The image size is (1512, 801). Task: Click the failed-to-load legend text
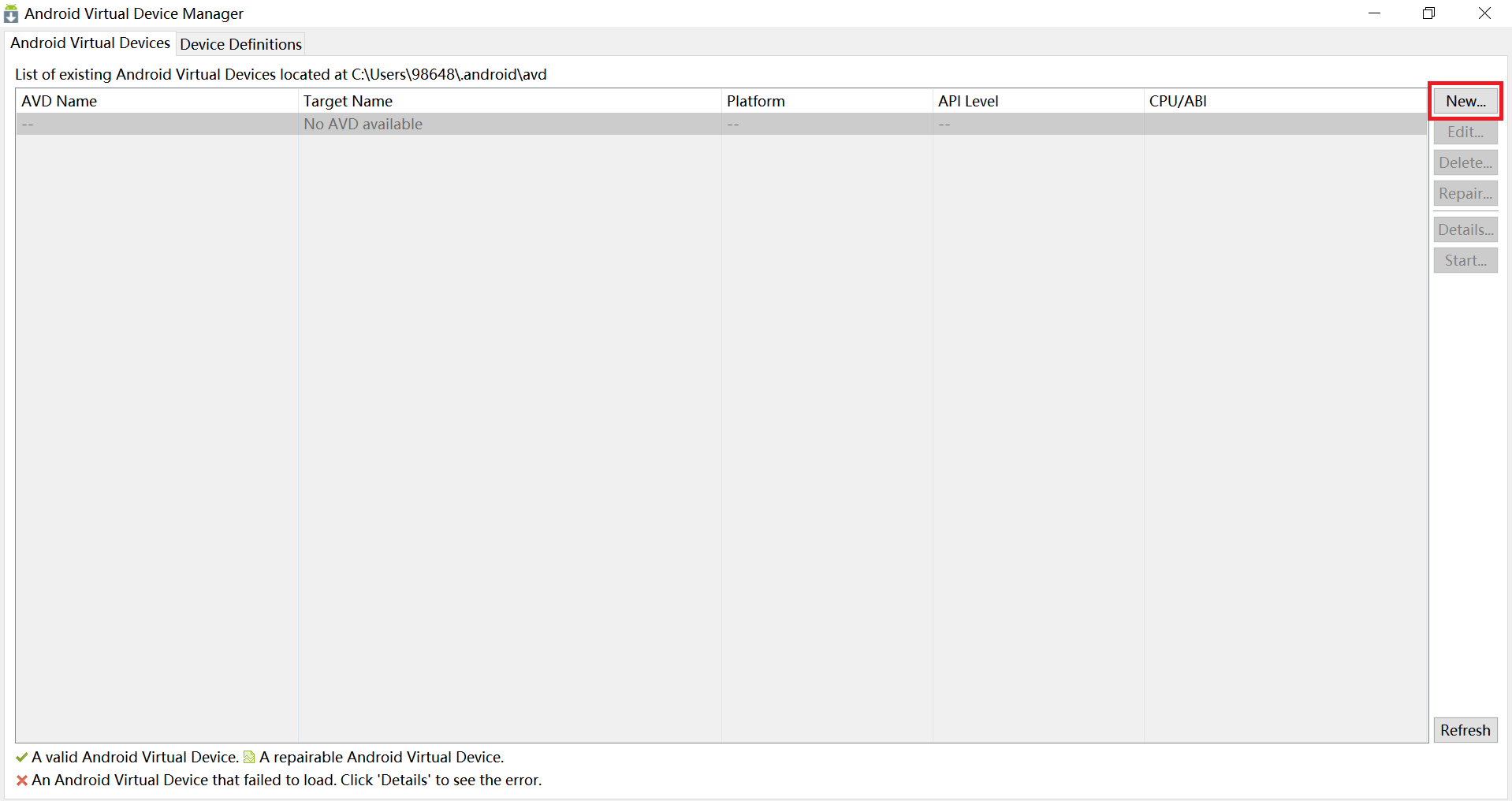click(x=287, y=780)
